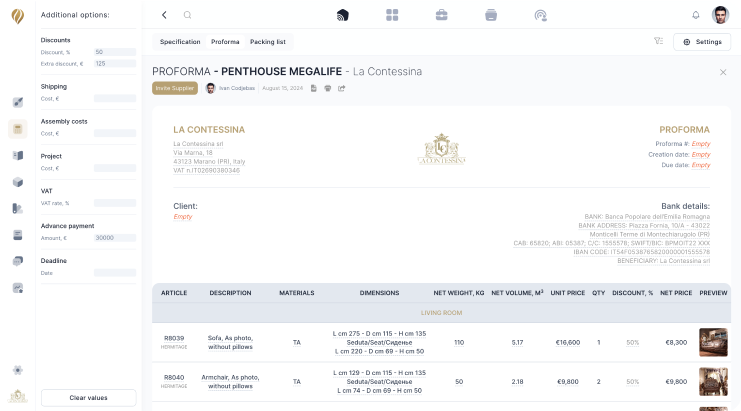Open the cube products sidebar icon
The image size is (741, 411).
click(x=17, y=182)
